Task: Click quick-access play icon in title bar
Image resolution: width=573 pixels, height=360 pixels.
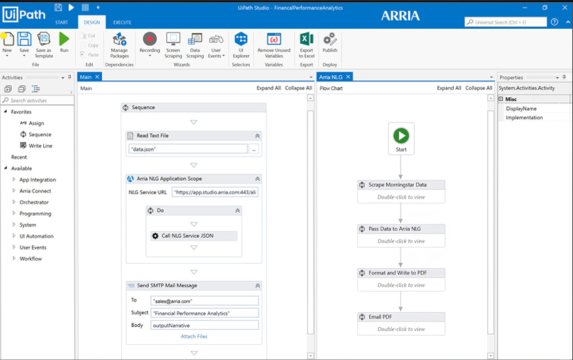Action: (71, 7)
